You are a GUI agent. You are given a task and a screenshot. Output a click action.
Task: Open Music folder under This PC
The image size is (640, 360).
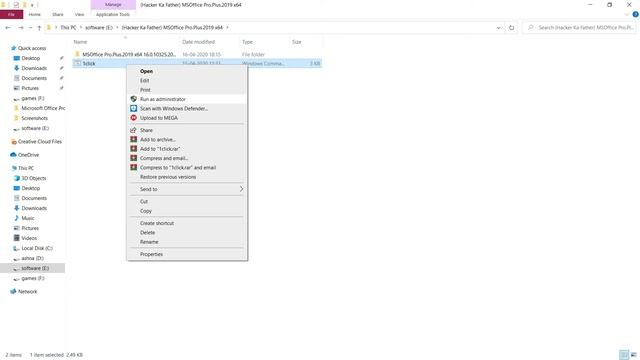pos(28,218)
